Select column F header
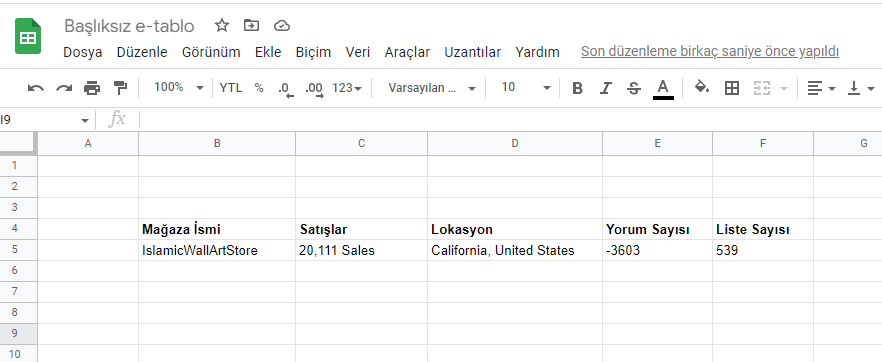Screen dimensions: 882x362 click(763, 143)
